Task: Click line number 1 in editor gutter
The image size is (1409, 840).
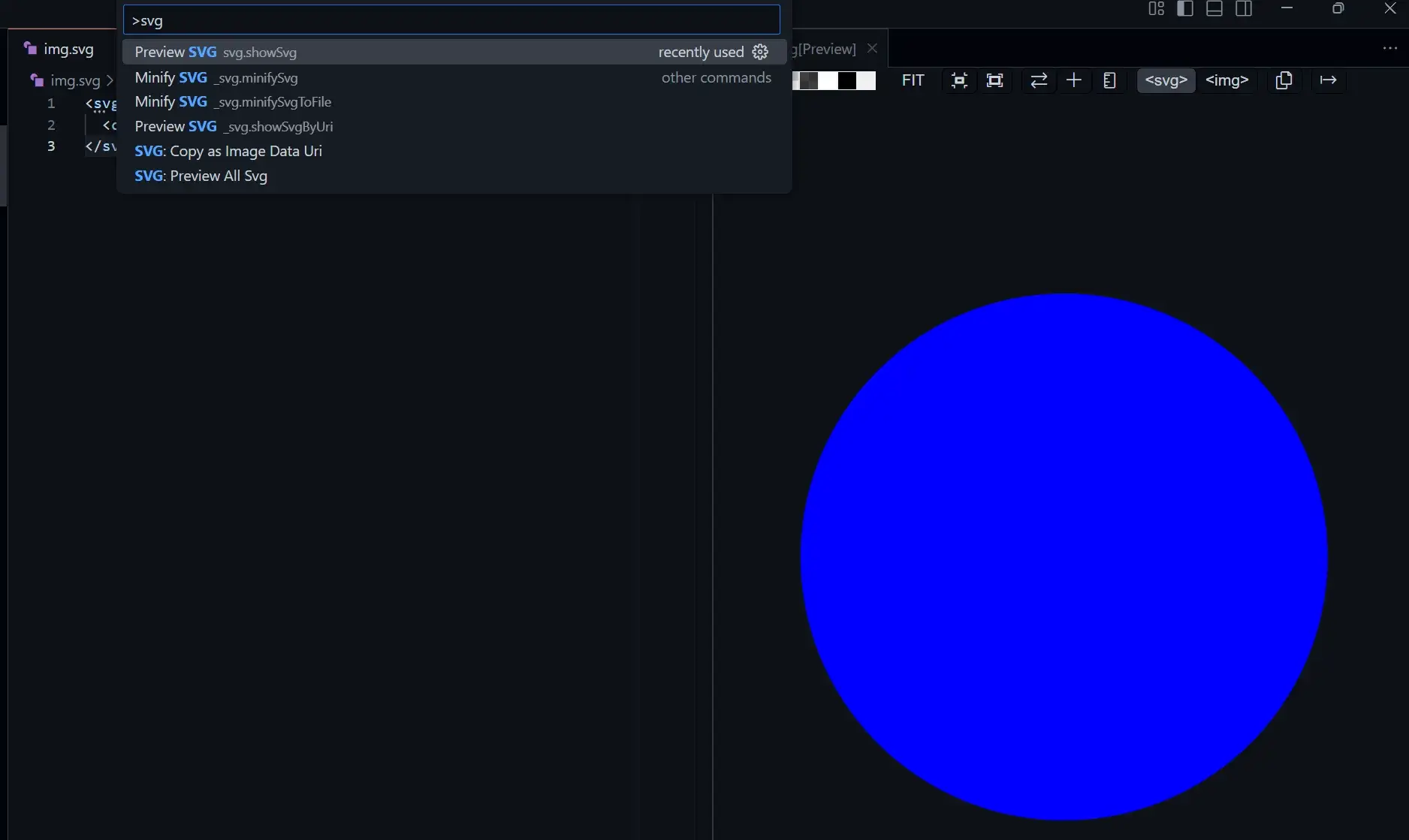Action: tap(51, 104)
